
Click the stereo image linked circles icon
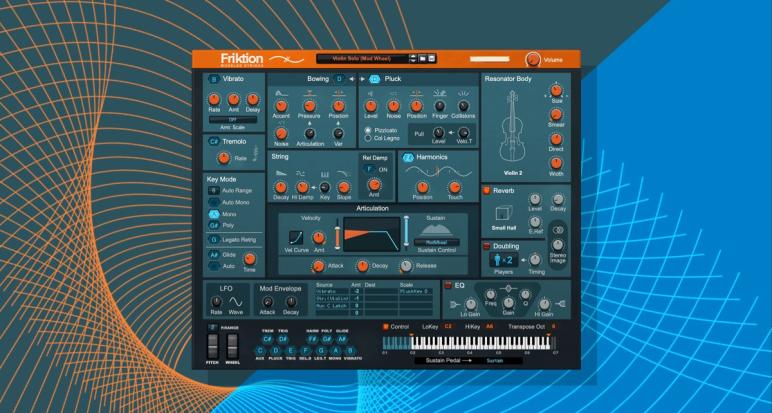[x=558, y=230]
